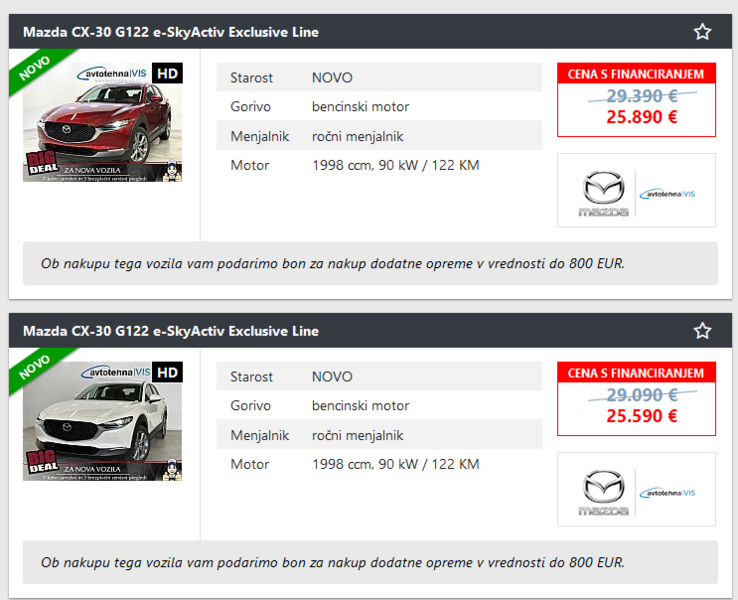
Task: Click the 25.890 € financing price
Action: [x=641, y=117]
